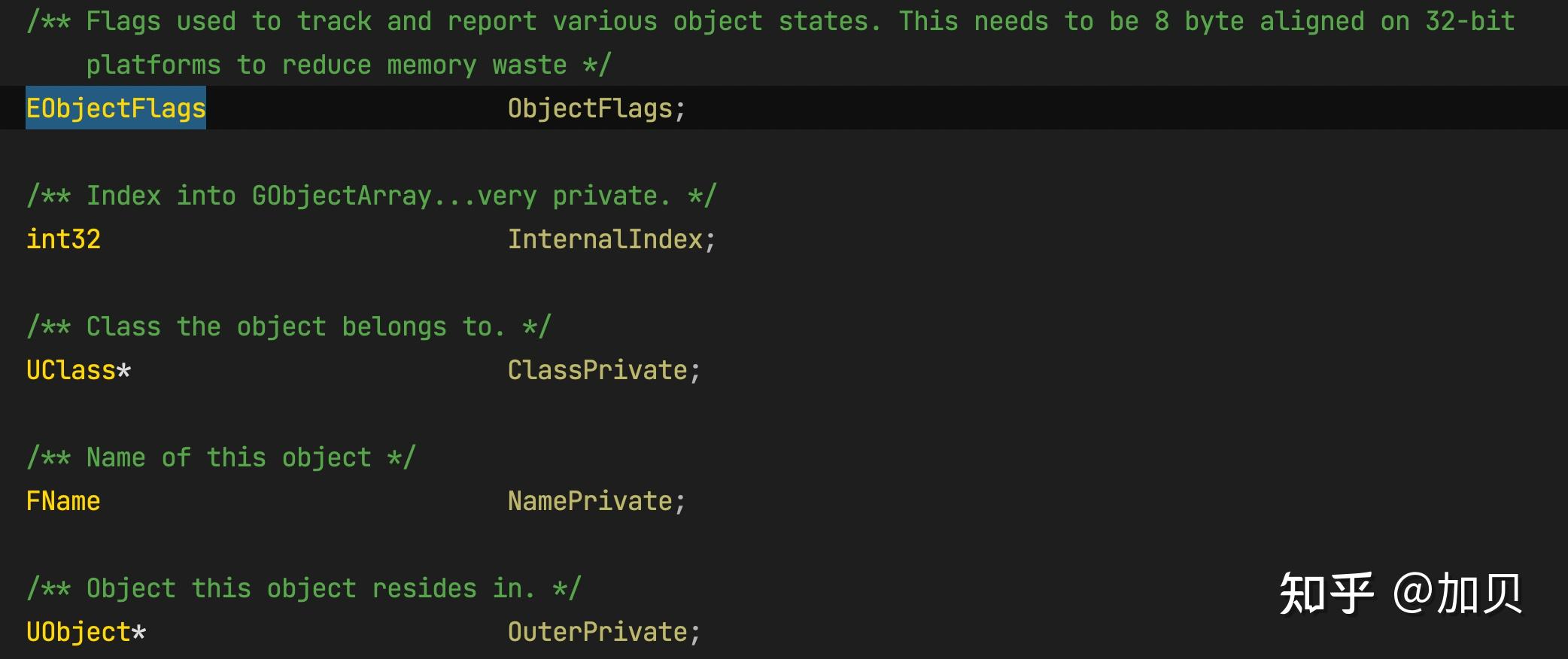Place cursor on InternalIndex variable

(x=605, y=239)
